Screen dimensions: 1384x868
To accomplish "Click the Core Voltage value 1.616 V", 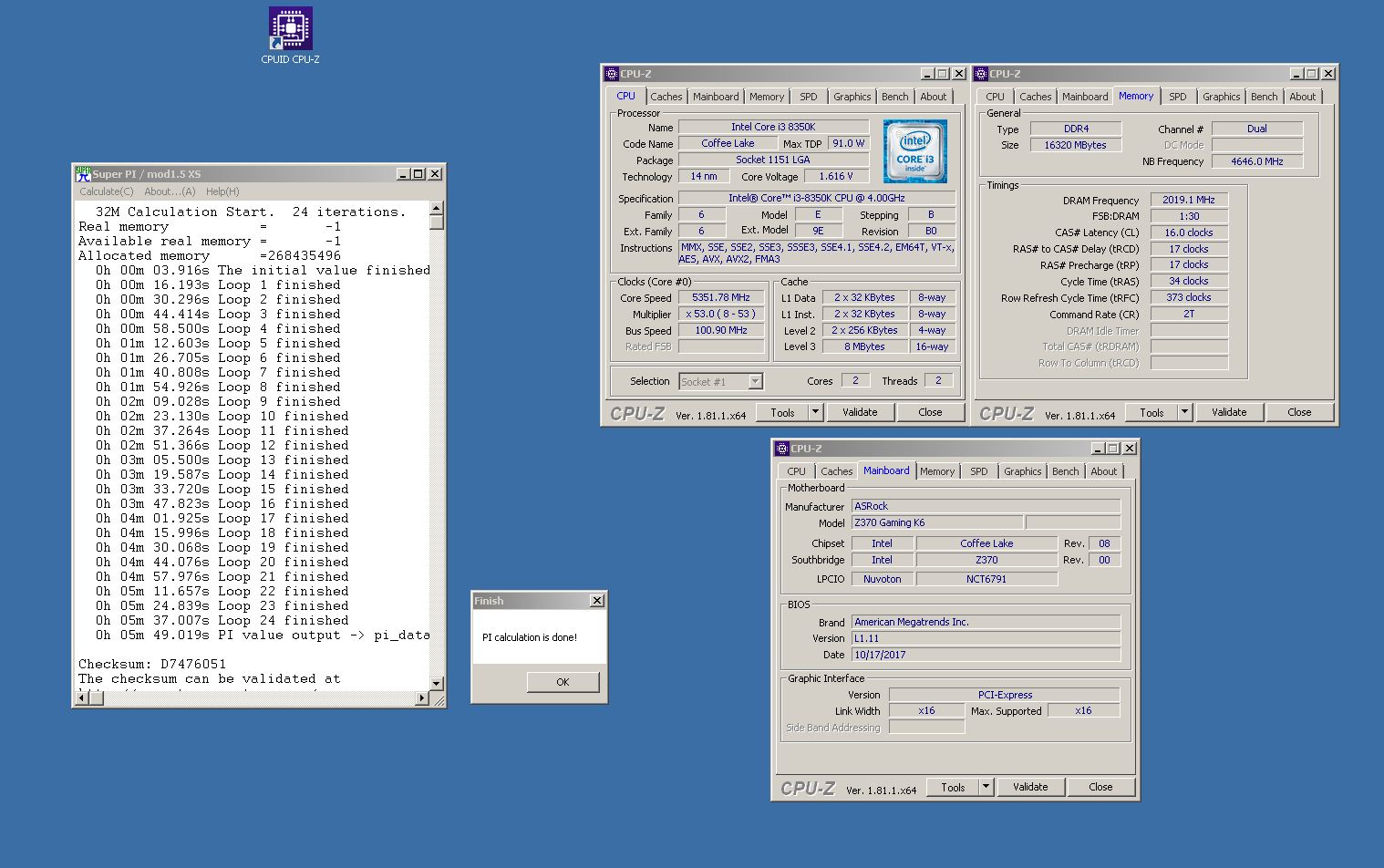I will point(836,176).
